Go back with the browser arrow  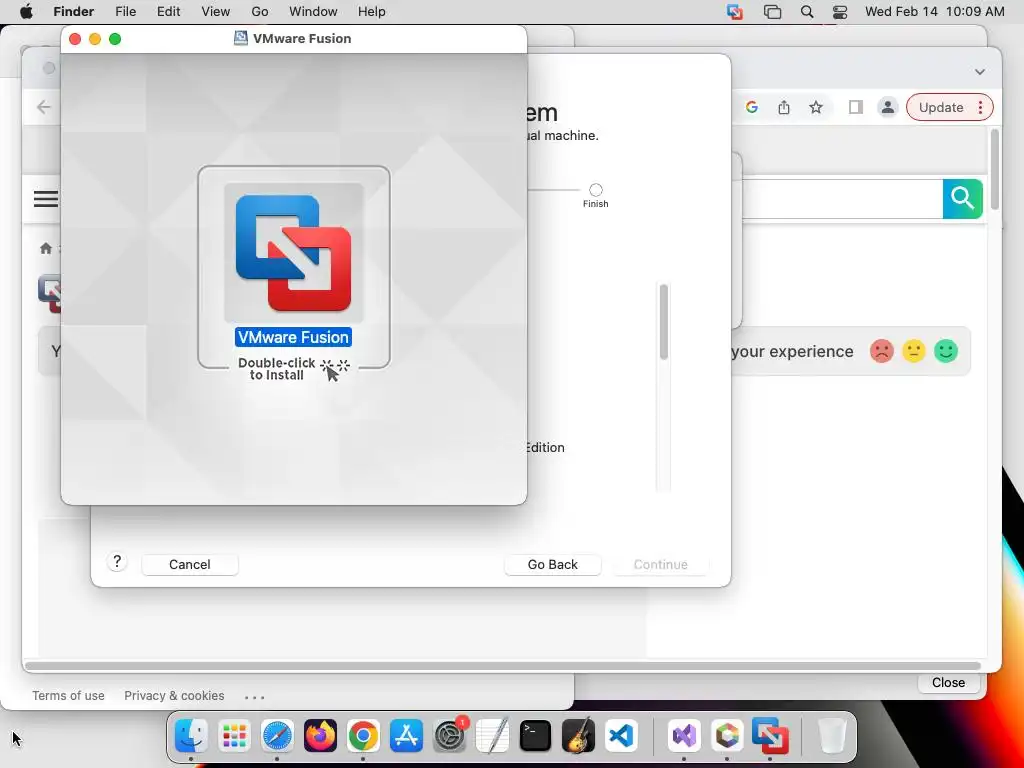click(x=44, y=107)
